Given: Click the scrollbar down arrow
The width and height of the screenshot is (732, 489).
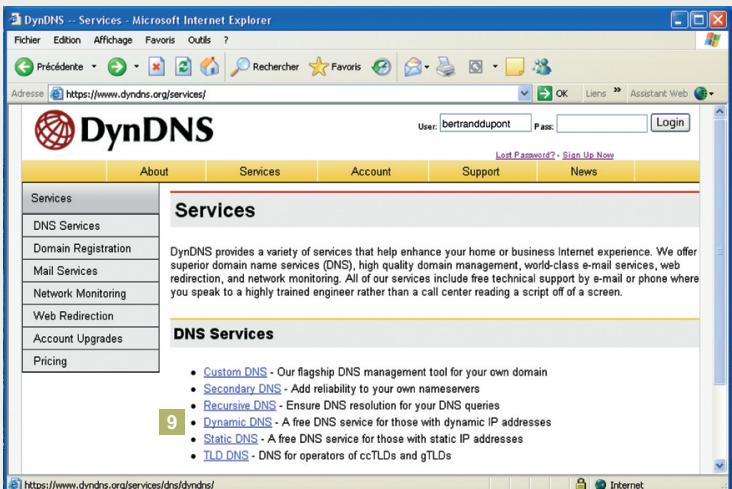Looking at the screenshot, I should point(719,465).
